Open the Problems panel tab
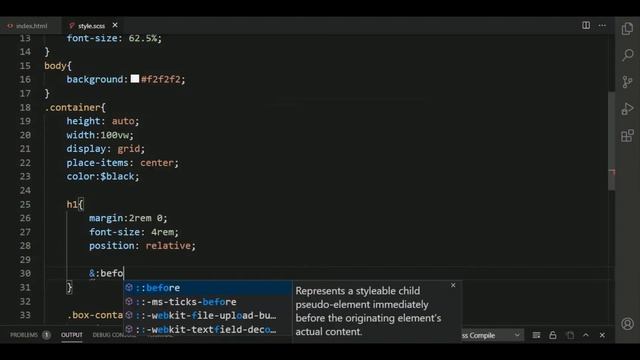This screenshot has height=360, width=640. (24, 335)
